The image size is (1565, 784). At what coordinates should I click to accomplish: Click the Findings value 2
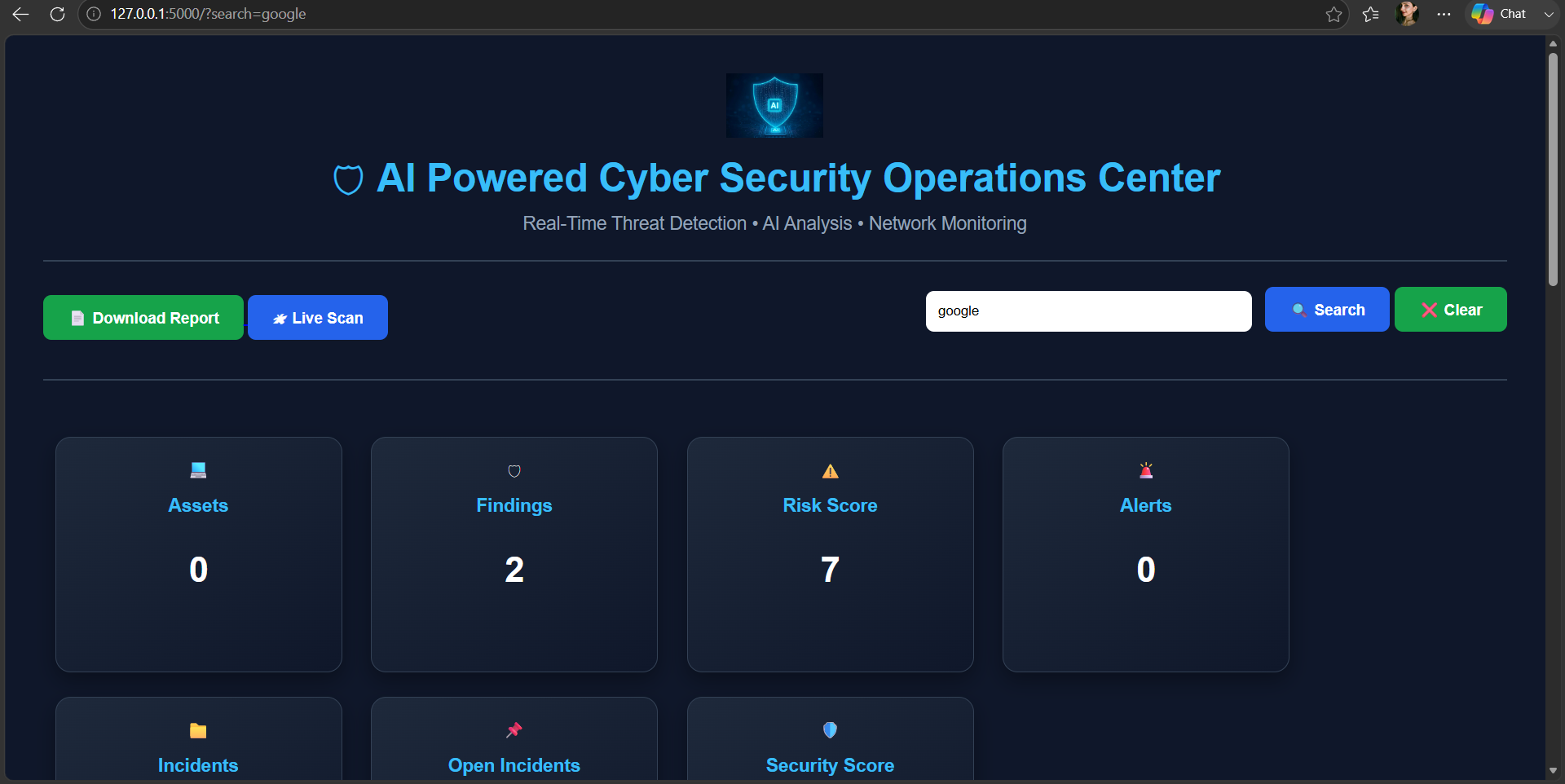click(x=514, y=570)
